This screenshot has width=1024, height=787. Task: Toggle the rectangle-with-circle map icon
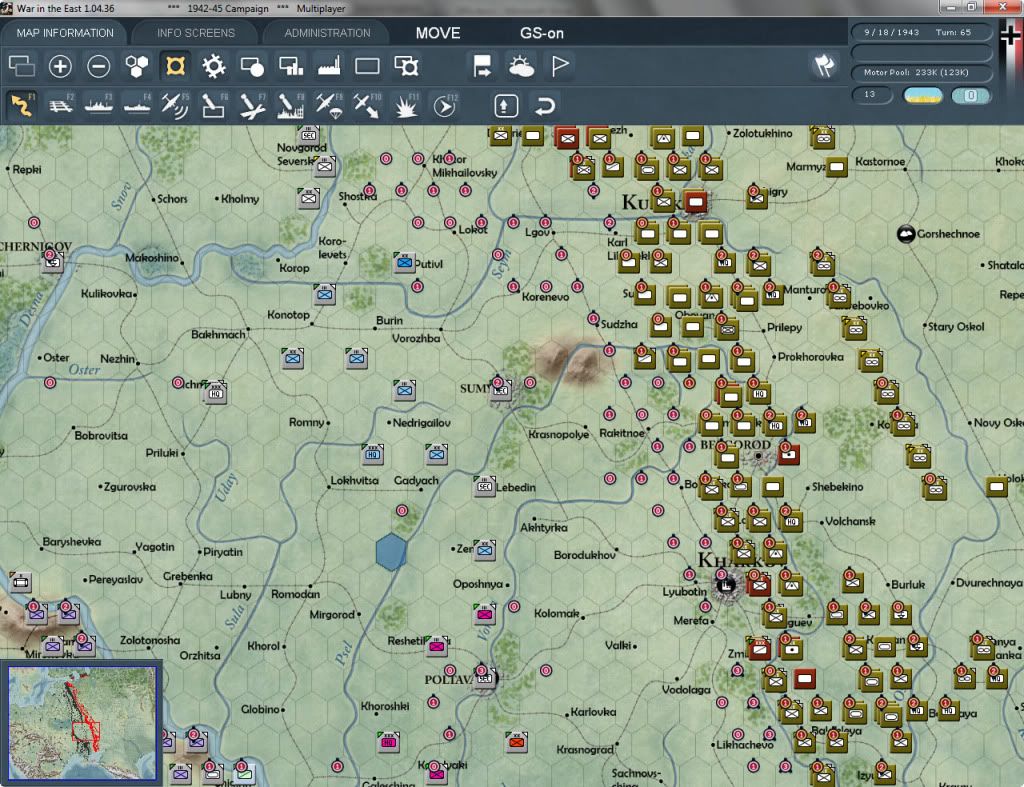pyautogui.click(x=252, y=66)
